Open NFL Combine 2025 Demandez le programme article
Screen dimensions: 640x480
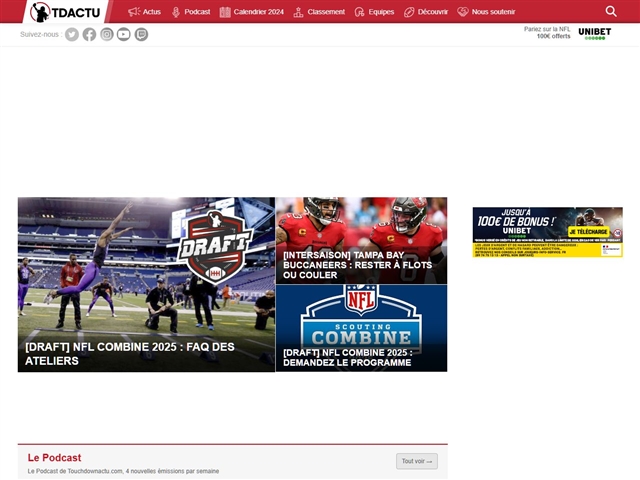click(348, 358)
